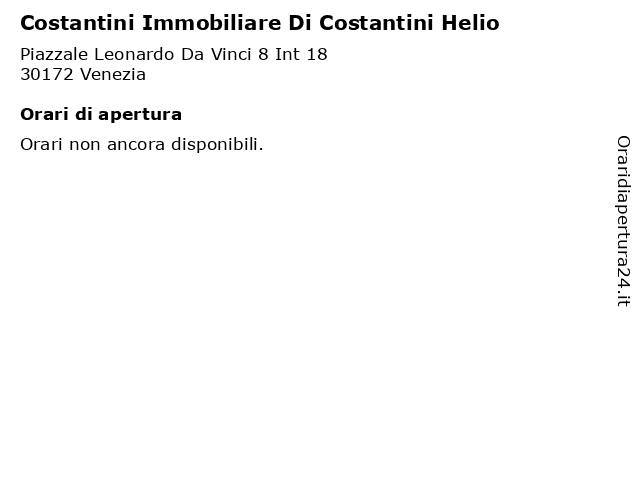The image size is (640, 480).
Task: Click the text Int 18
Action: pos(301,54)
